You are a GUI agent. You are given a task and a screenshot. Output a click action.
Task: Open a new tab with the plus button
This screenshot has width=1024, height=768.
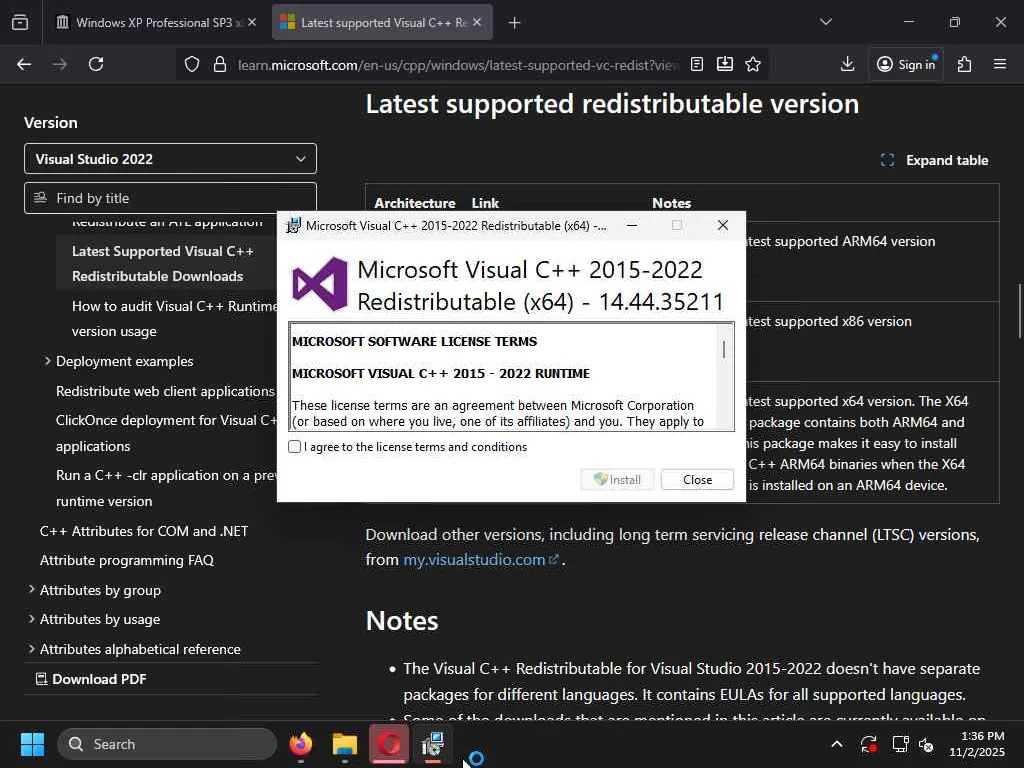click(x=515, y=23)
